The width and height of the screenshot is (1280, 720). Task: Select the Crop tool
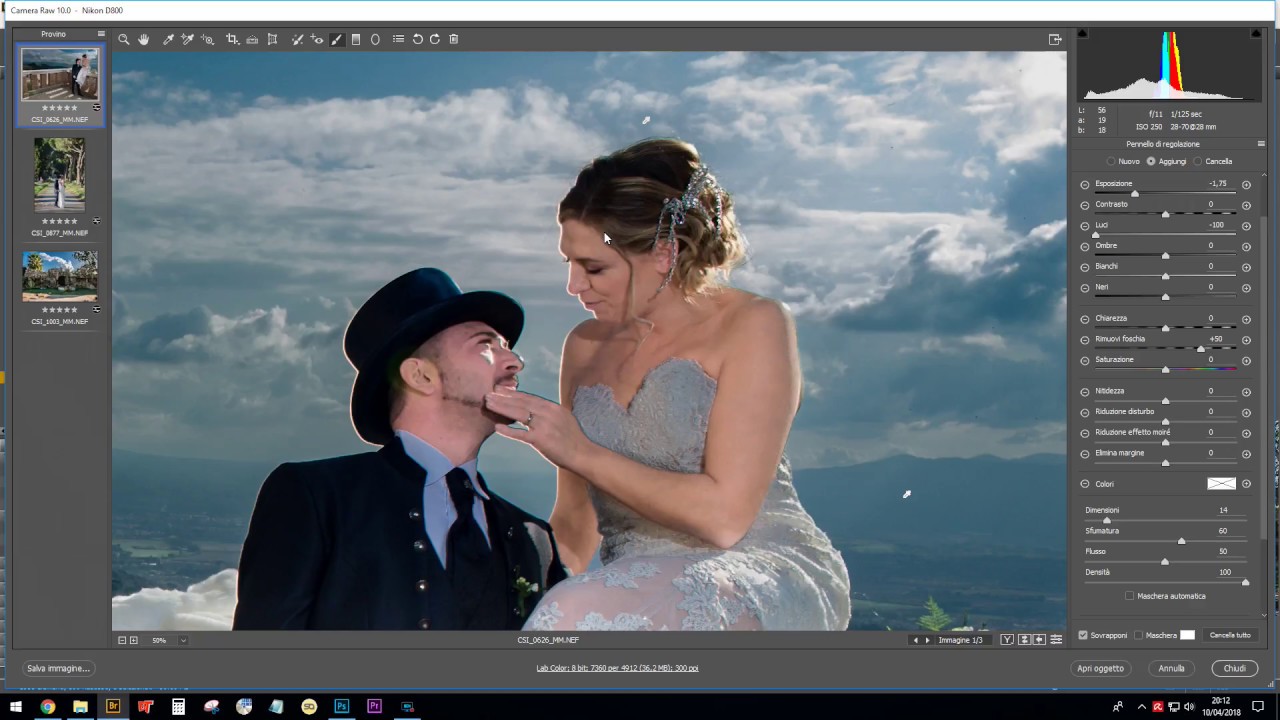pyautogui.click(x=232, y=39)
